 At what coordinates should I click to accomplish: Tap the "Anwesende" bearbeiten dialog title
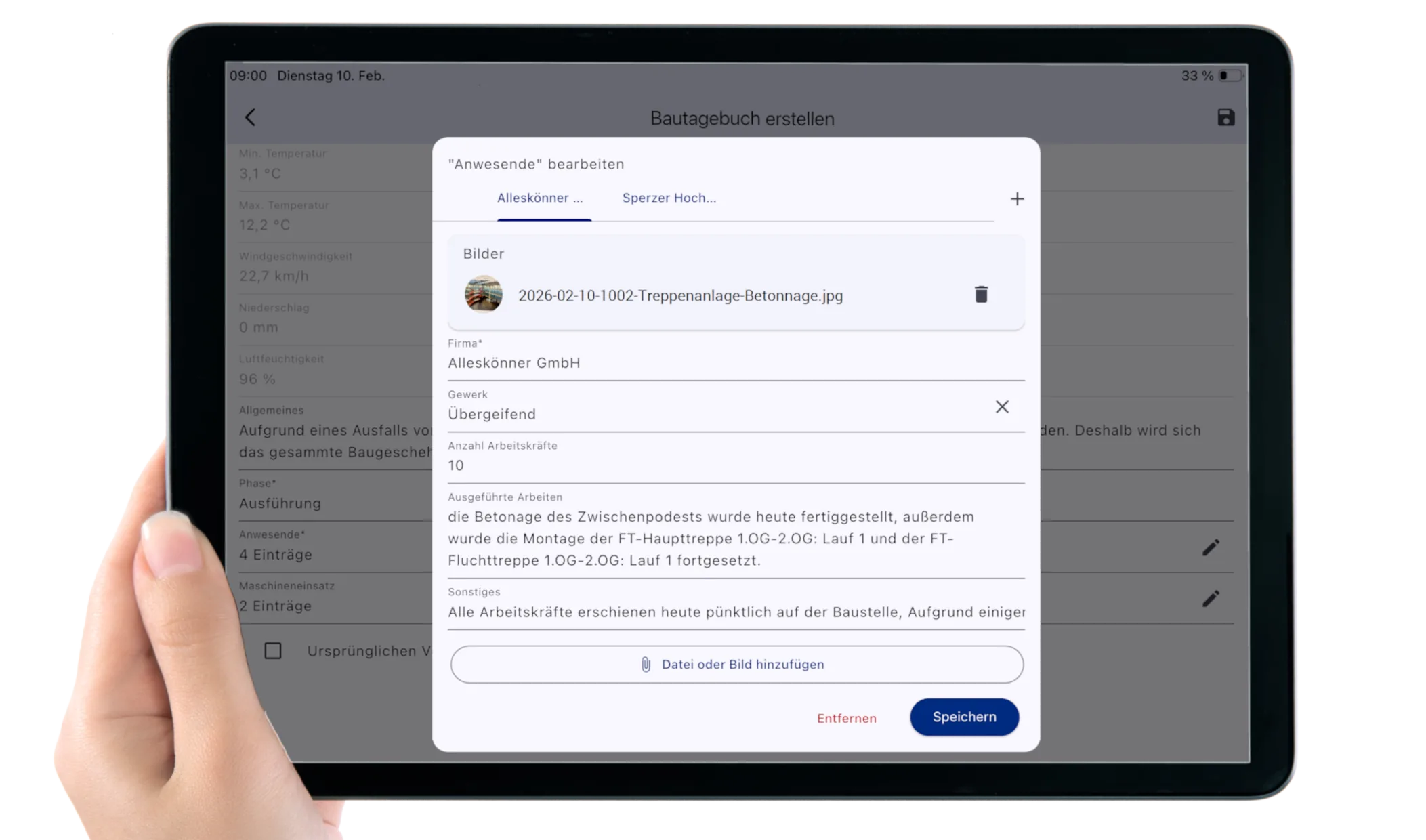pos(536,164)
